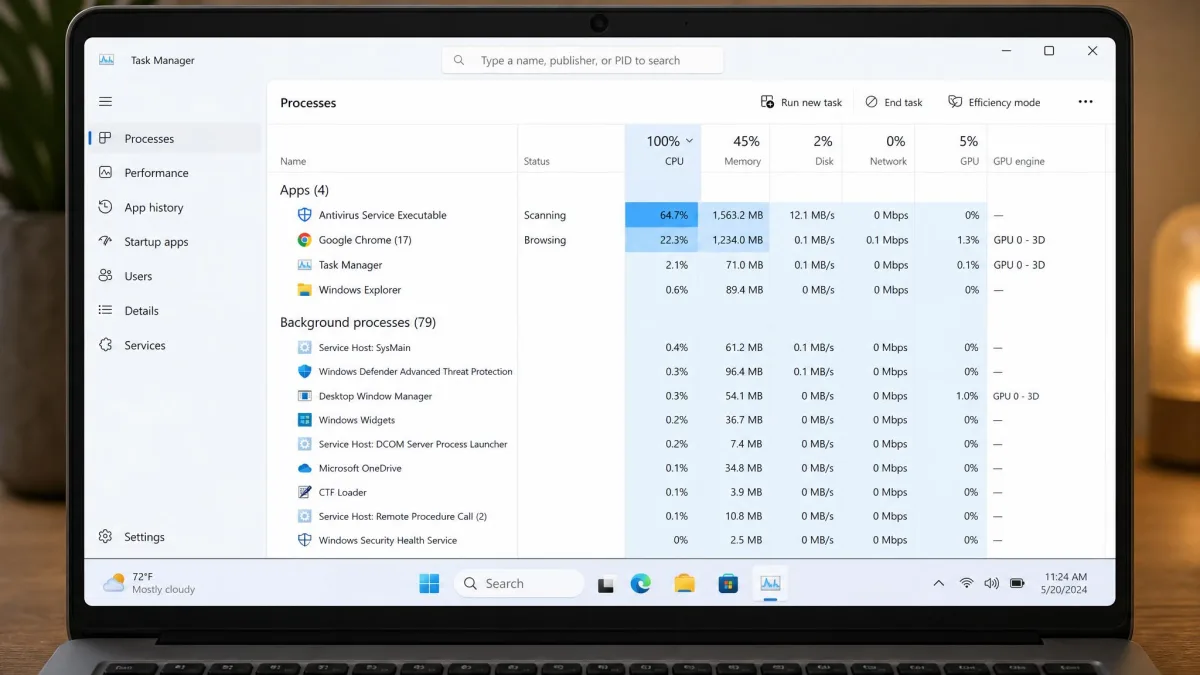
Task: Click the Task Manager taskbar icon
Action: [770, 584]
